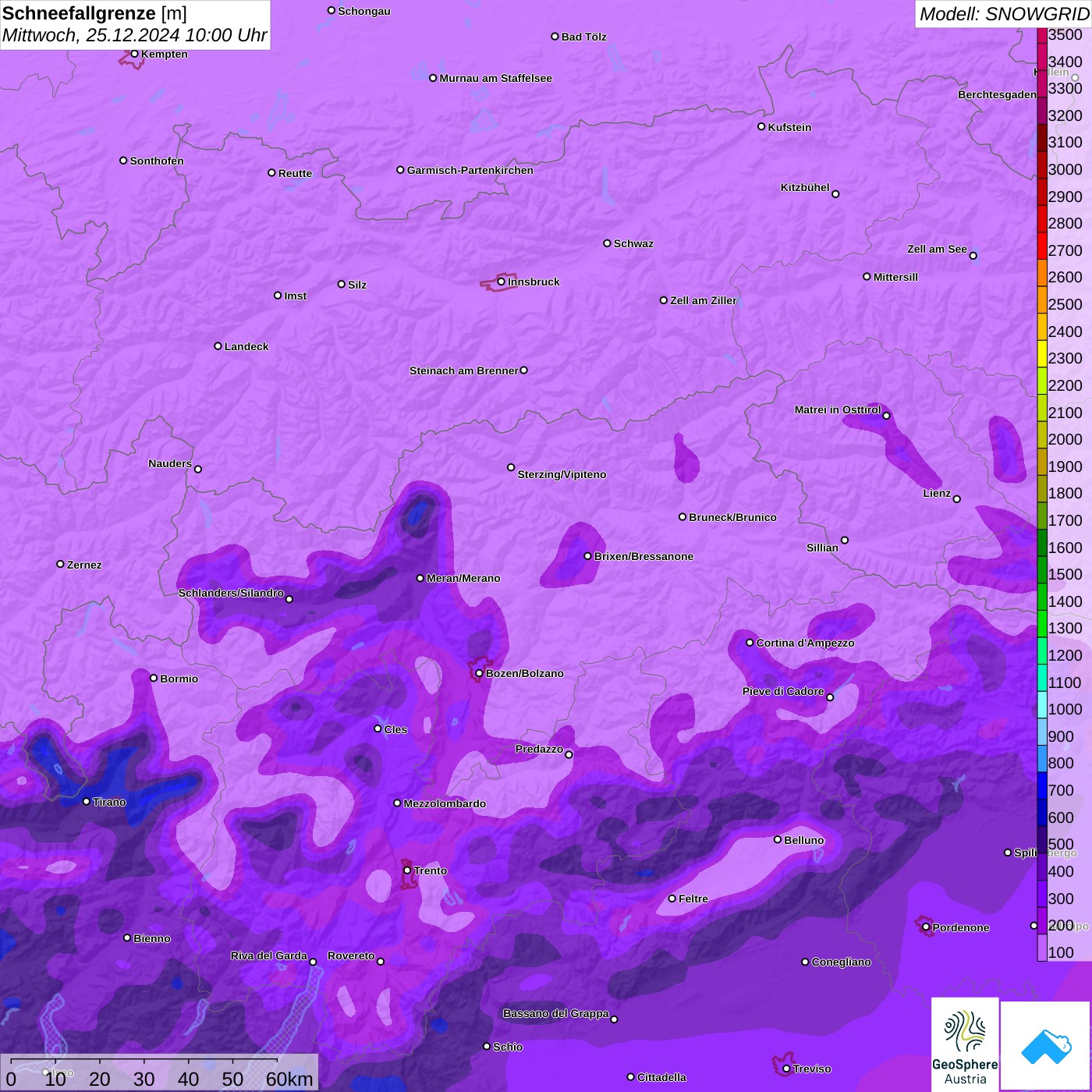Click the 100 m legend color
Image resolution: width=1092 pixels, height=1092 pixels.
coord(1042,948)
